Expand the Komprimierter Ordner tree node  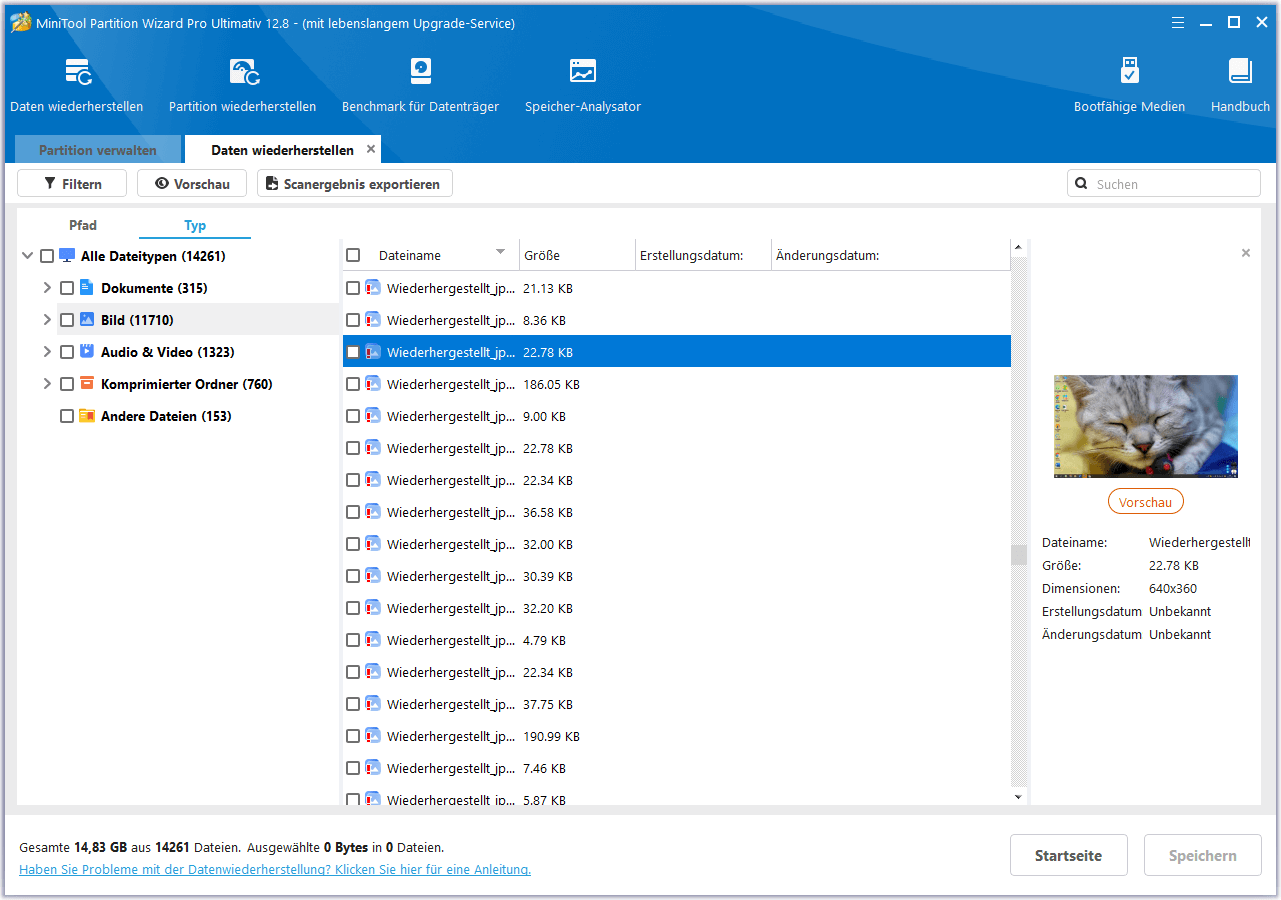pyautogui.click(x=47, y=384)
